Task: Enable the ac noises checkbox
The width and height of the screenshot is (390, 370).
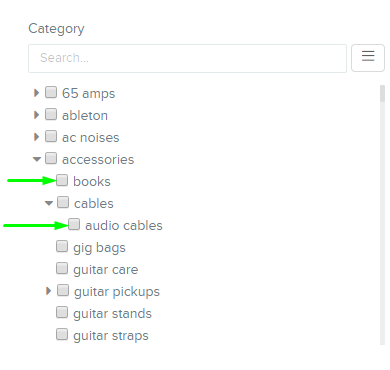Action: click(x=51, y=136)
